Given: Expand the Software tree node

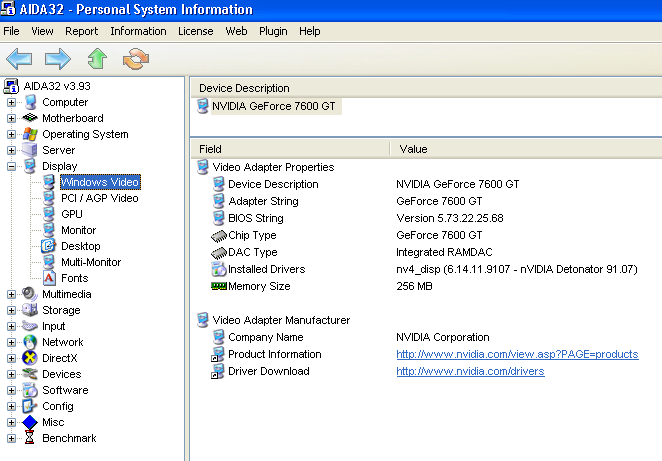Looking at the screenshot, I should click(12, 390).
